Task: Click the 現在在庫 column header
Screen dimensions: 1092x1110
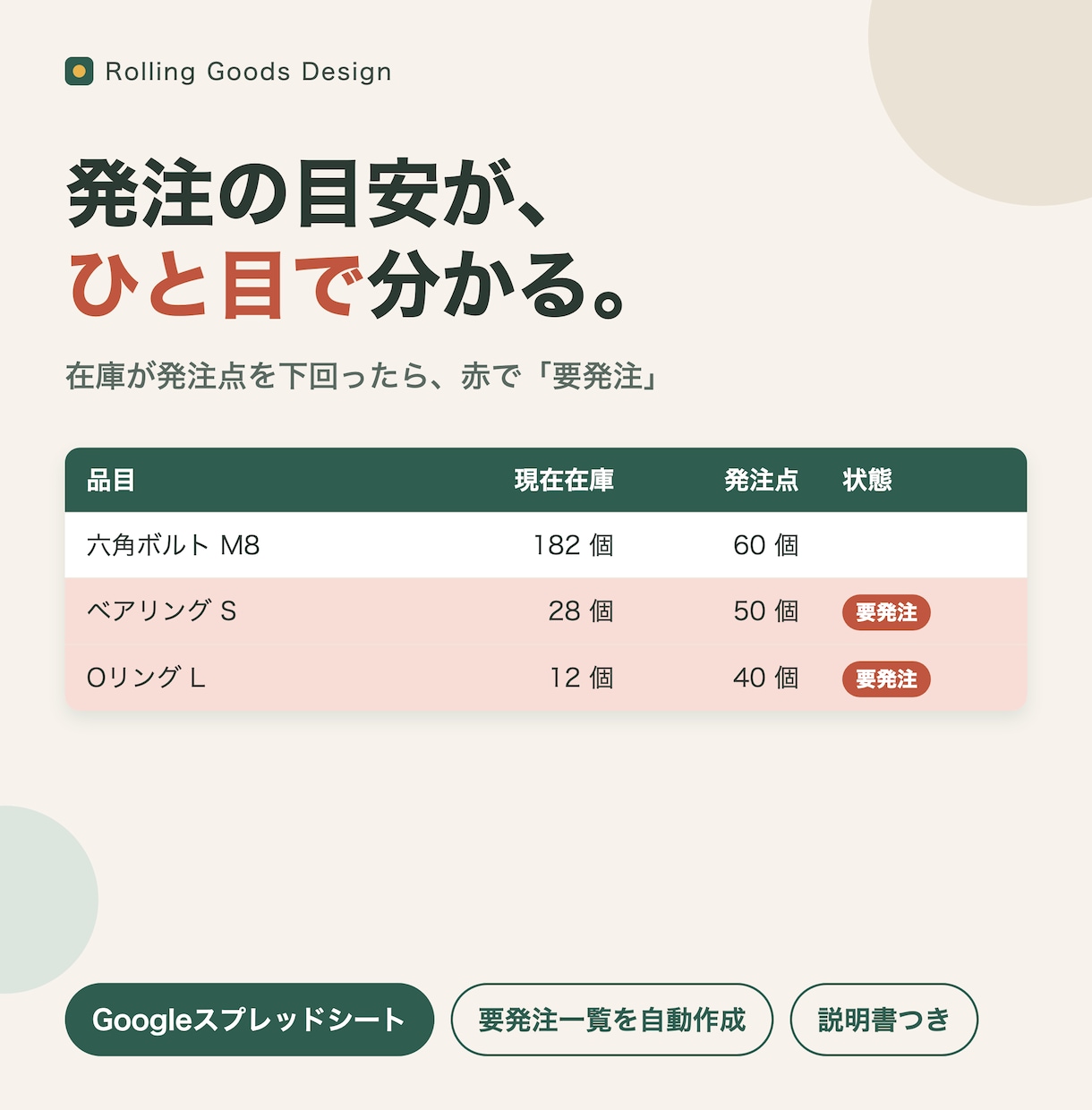Action: click(564, 481)
